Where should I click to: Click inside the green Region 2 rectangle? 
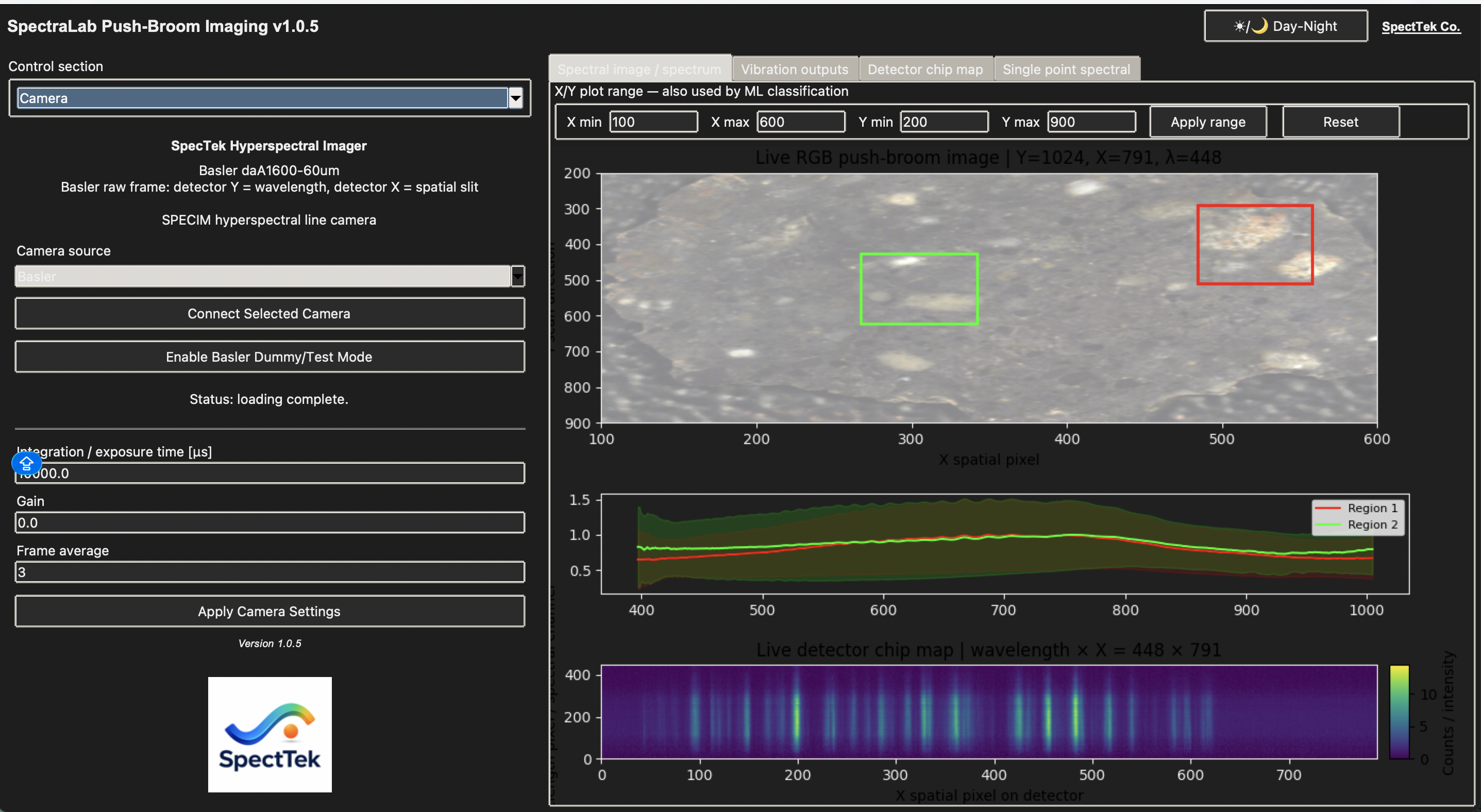919,289
